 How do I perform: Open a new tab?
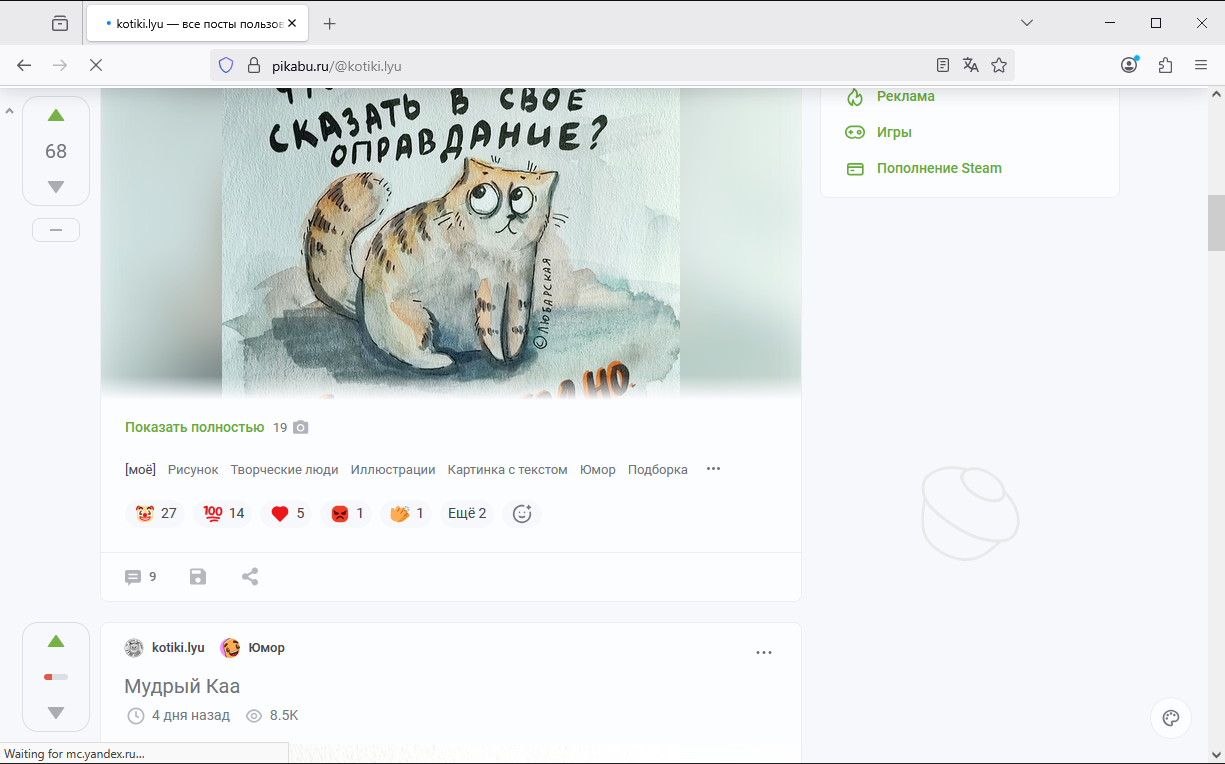330,23
